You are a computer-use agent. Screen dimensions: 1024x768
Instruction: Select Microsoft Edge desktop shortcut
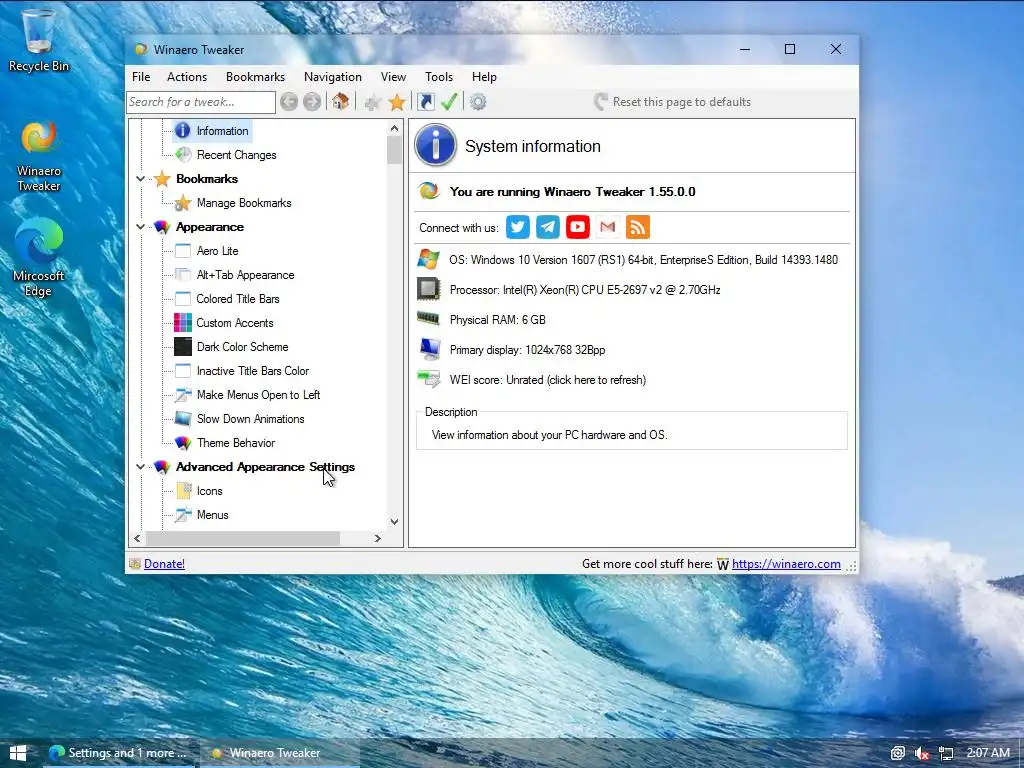[39, 258]
